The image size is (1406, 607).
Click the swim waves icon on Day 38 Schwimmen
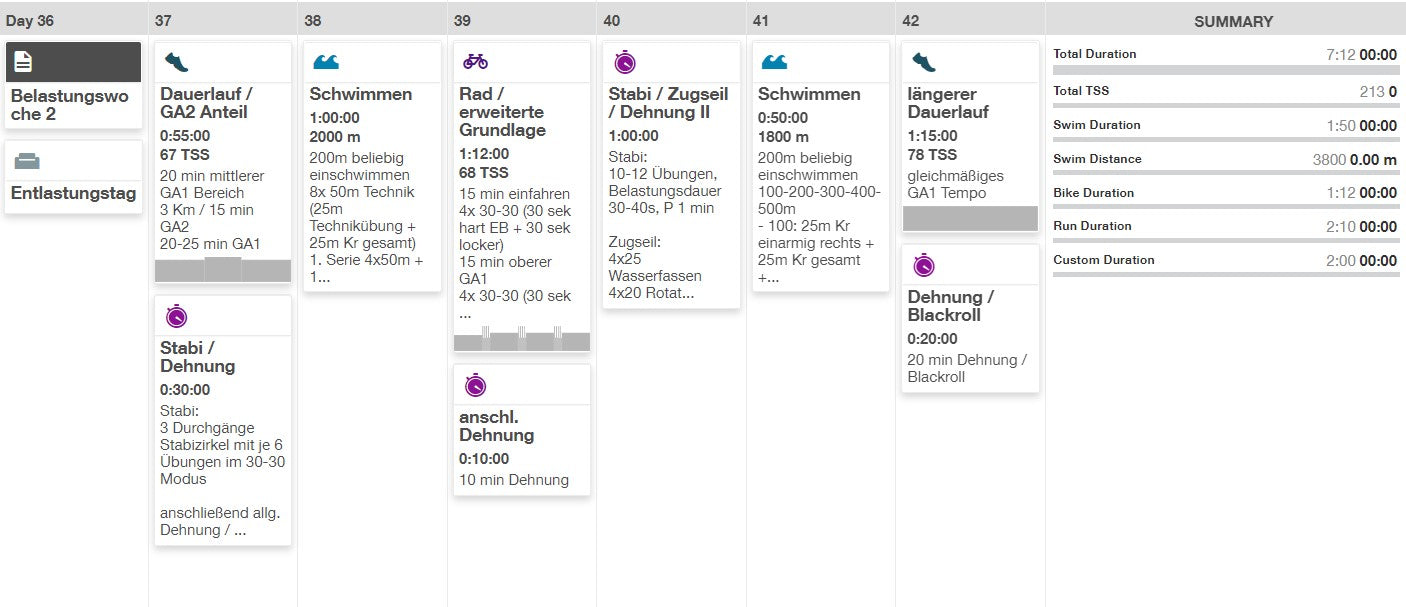(x=326, y=61)
